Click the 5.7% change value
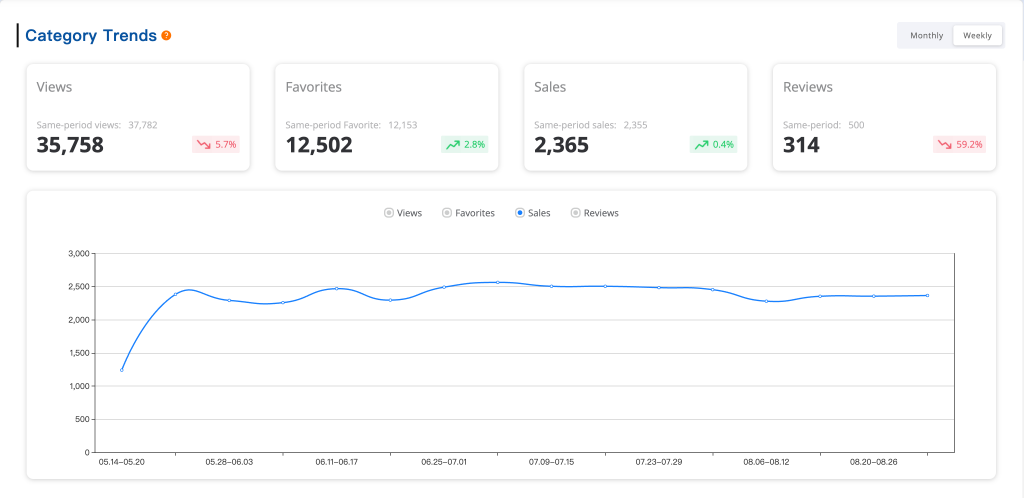 tap(225, 145)
